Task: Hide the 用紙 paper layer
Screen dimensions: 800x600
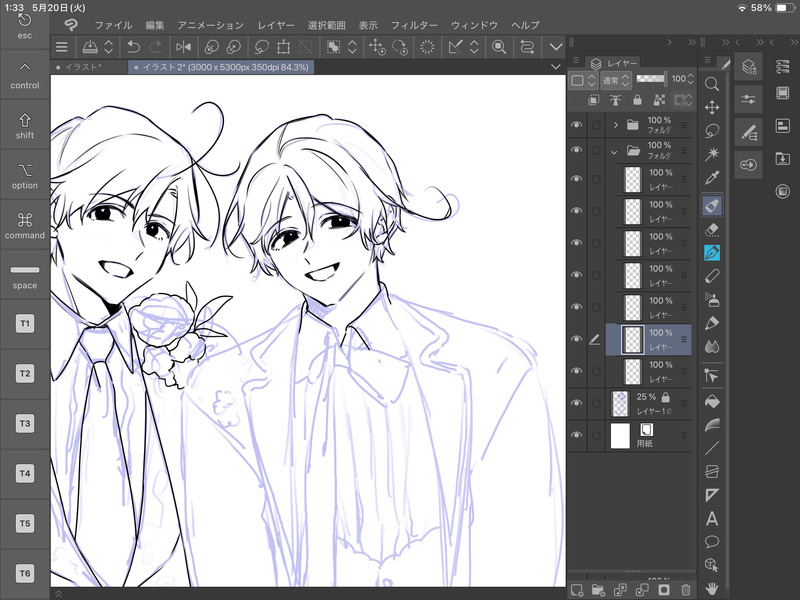Action: [x=577, y=435]
